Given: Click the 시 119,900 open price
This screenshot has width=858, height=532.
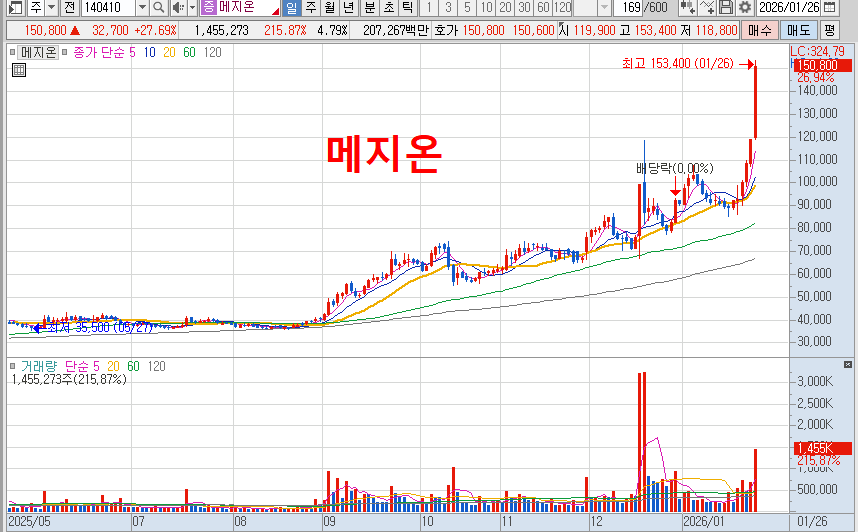Looking at the screenshot, I should [x=587, y=30].
